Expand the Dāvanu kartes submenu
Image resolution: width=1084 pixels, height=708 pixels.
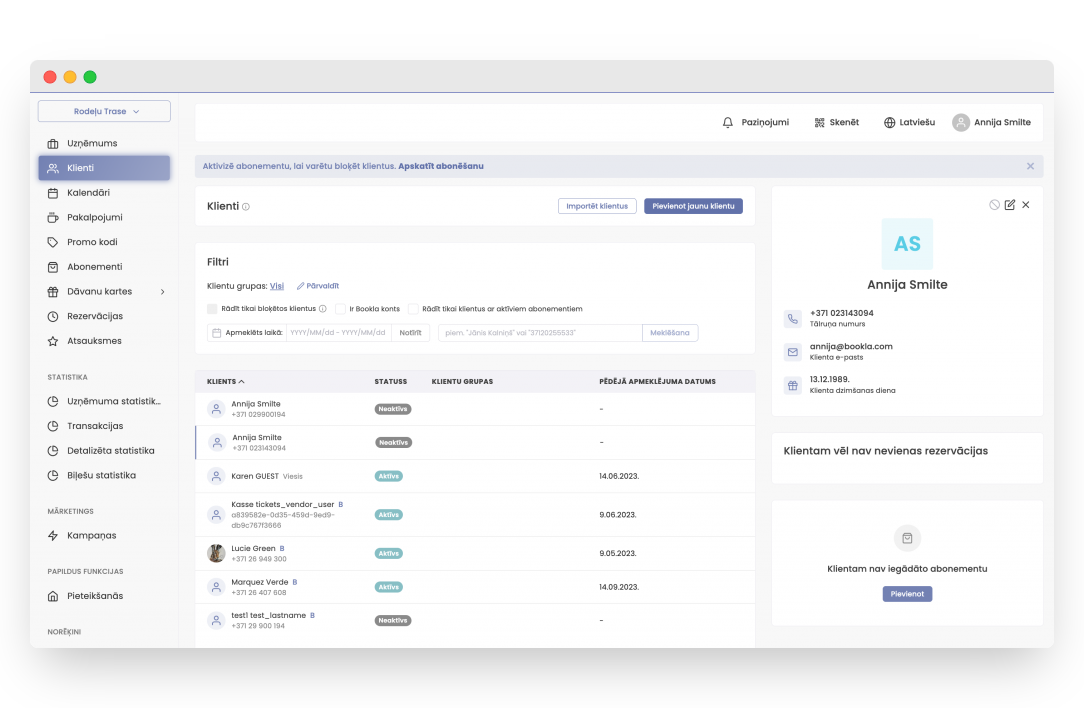162,292
